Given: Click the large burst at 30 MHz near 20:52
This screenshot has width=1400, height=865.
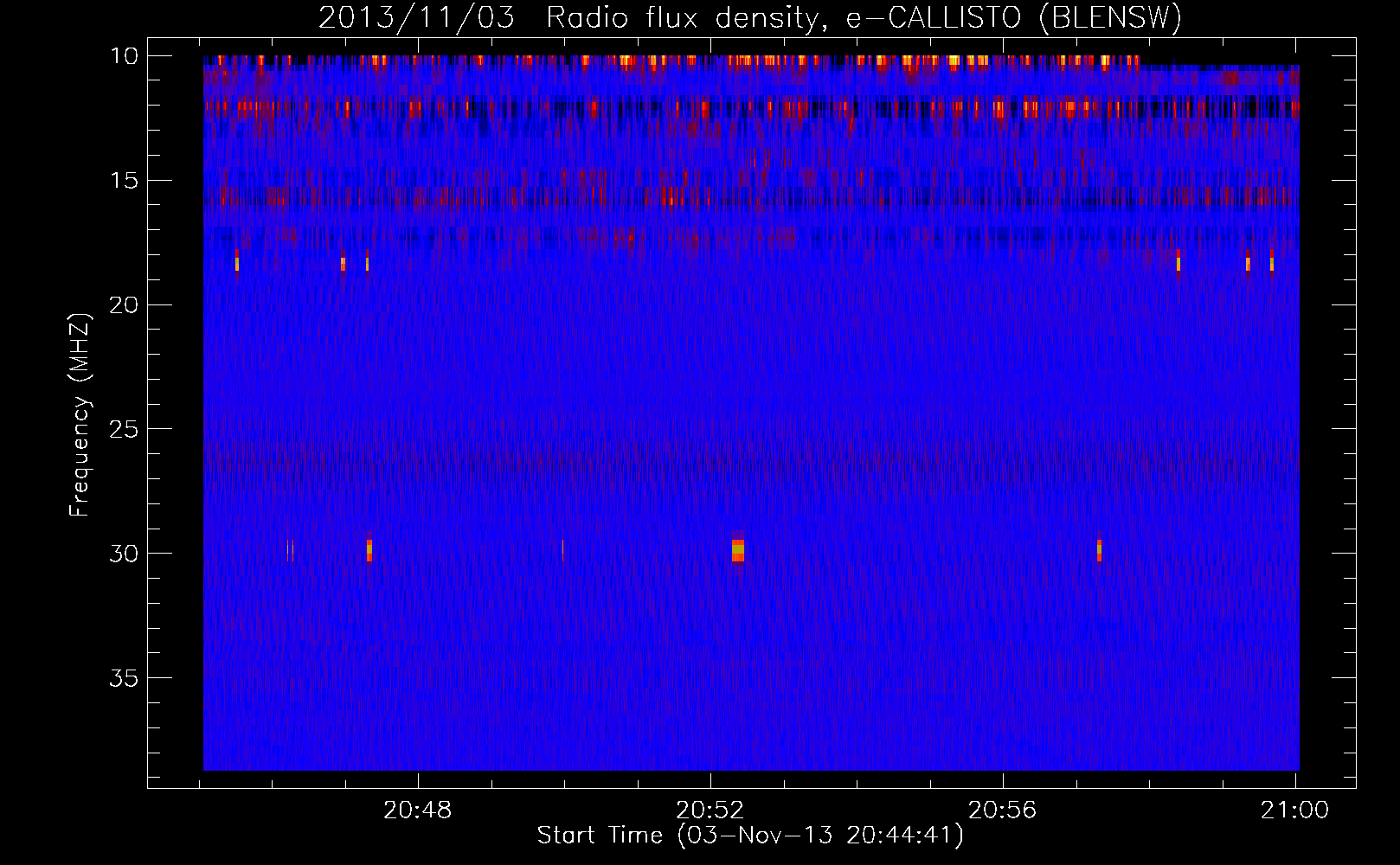Looking at the screenshot, I should pos(737,550).
